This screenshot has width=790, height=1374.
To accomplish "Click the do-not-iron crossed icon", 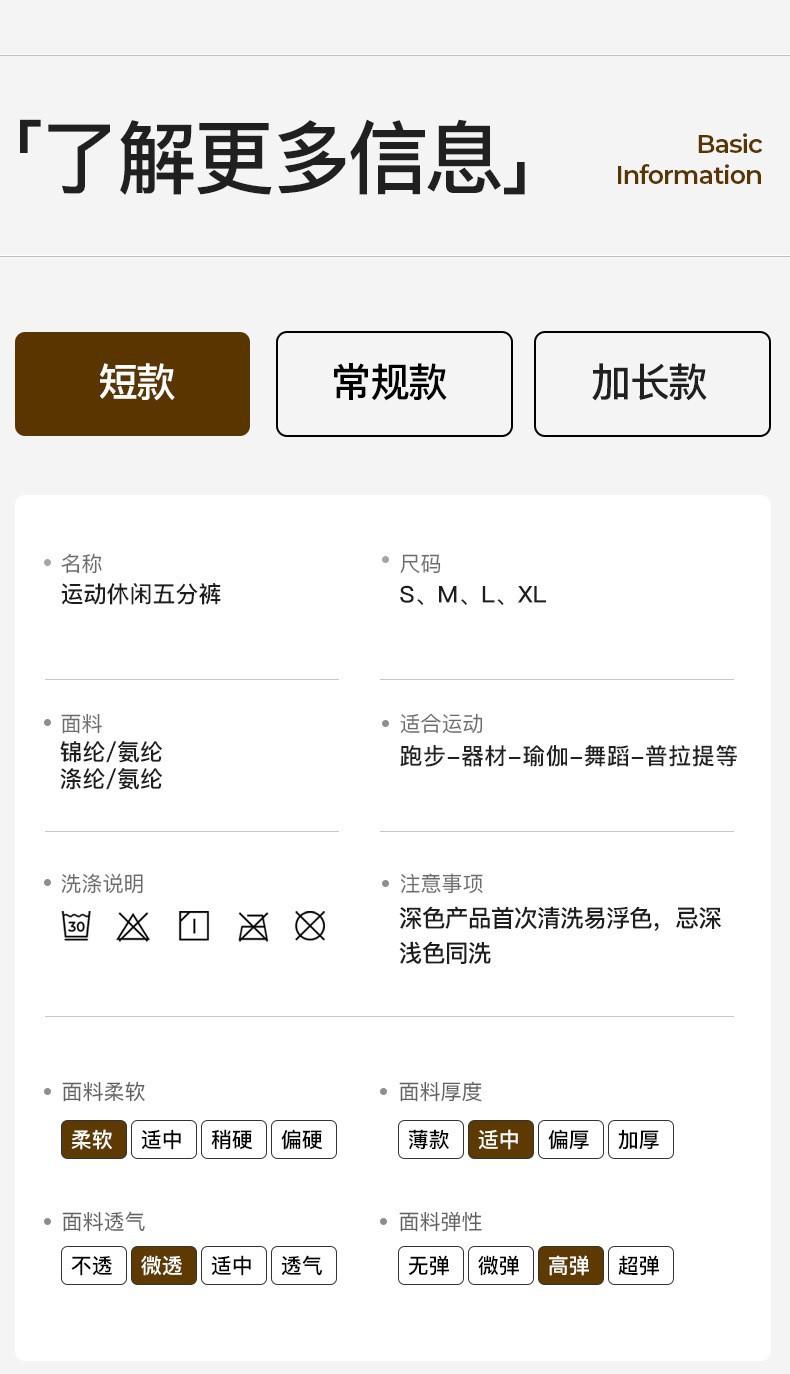I will tap(253, 926).
